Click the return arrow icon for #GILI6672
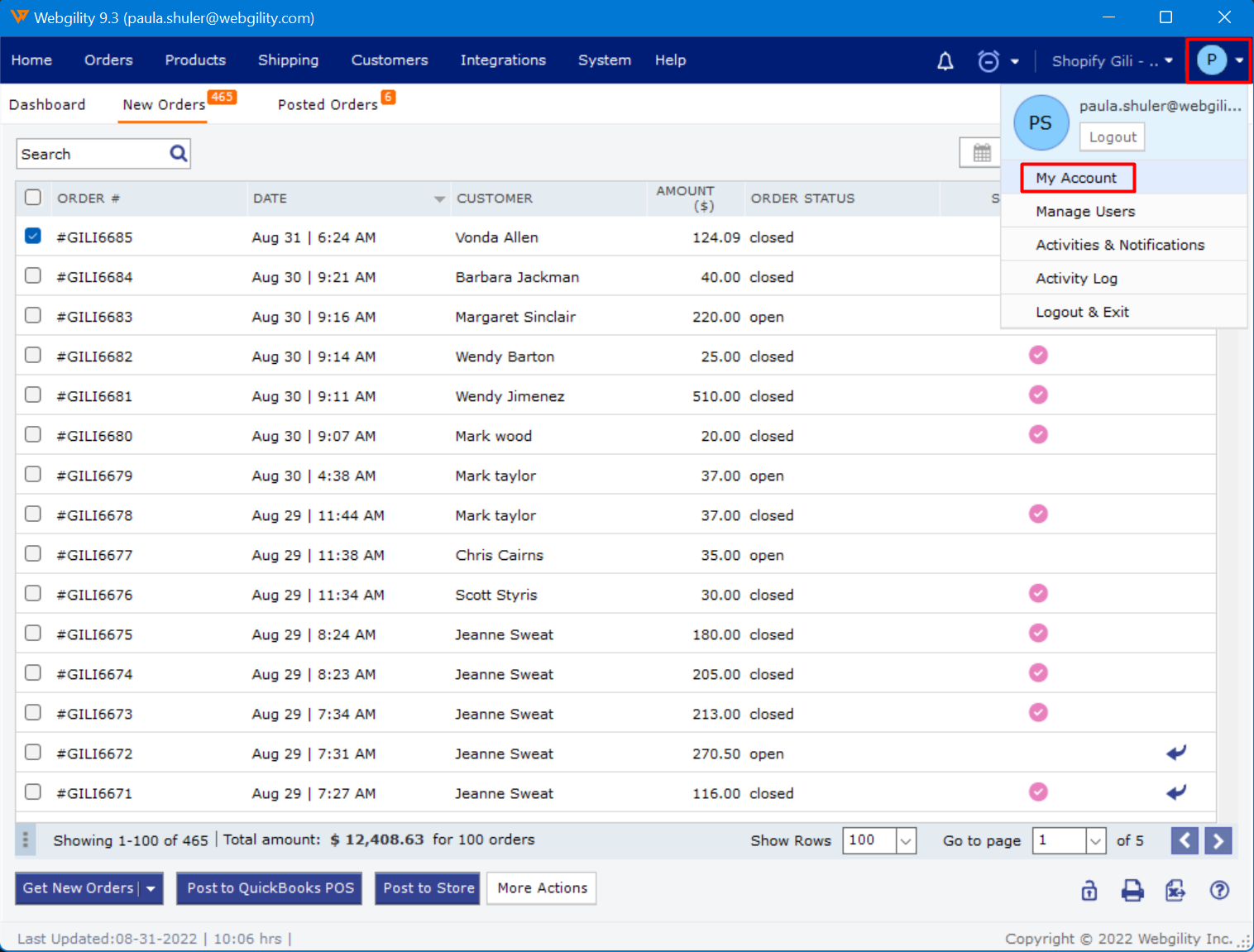 tap(1176, 752)
